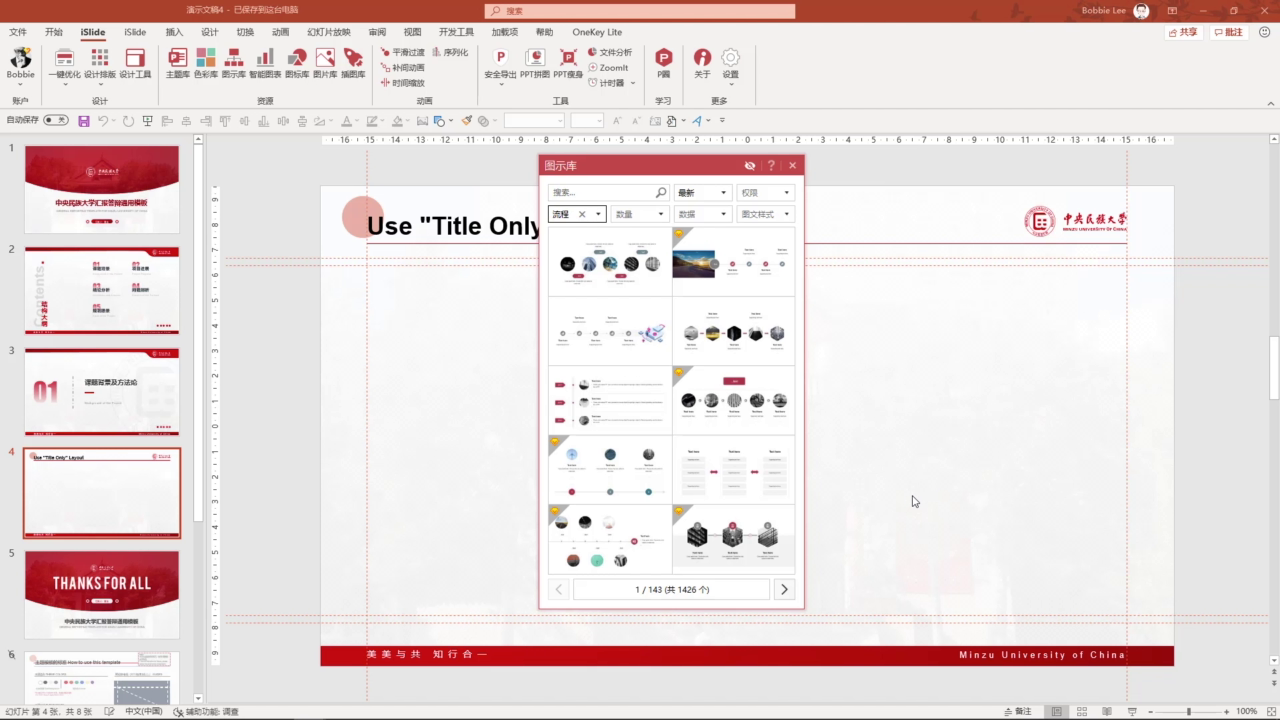Image resolution: width=1280 pixels, height=720 pixels.
Task: Open the P圈 learning community
Action: coord(663,63)
